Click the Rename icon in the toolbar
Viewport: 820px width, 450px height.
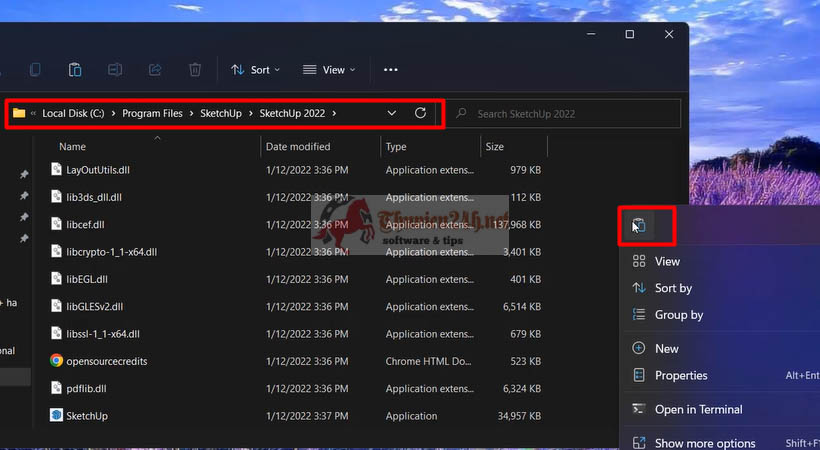[x=115, y=70]
